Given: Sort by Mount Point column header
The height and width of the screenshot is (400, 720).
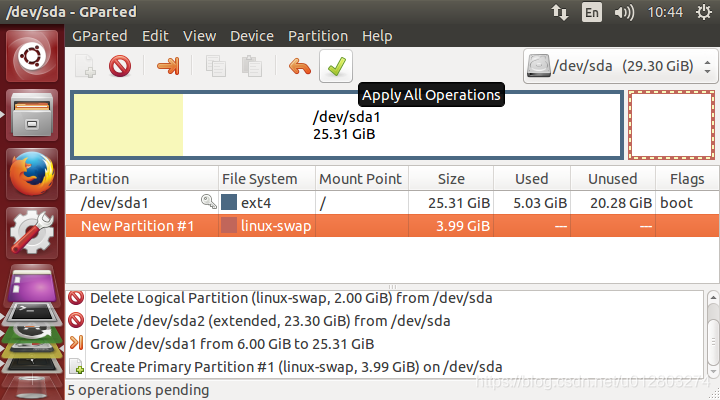Looking at the screenshot, I should [362, 179].
